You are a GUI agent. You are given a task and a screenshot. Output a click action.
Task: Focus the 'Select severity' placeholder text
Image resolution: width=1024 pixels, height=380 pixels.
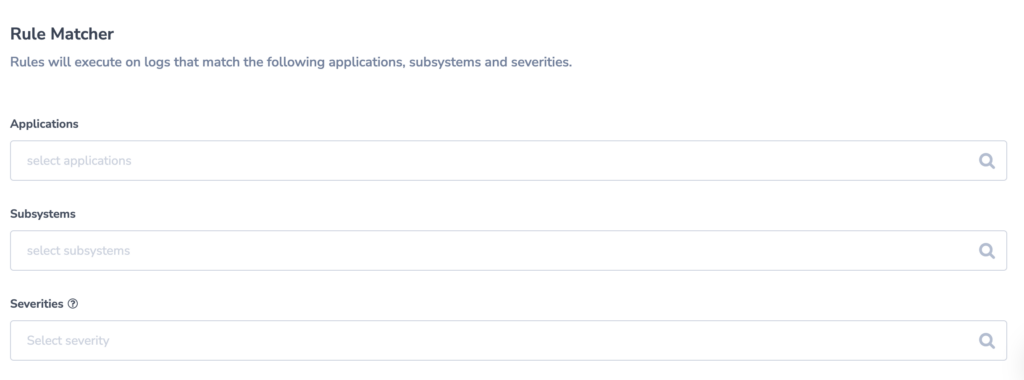(x=68, y=340)
